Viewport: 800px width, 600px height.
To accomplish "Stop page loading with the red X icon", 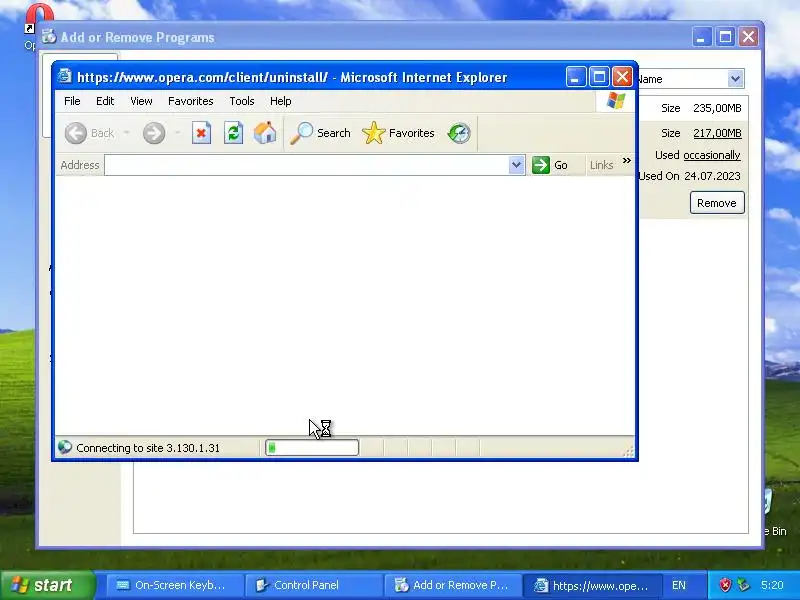I will tap(201, 133).
